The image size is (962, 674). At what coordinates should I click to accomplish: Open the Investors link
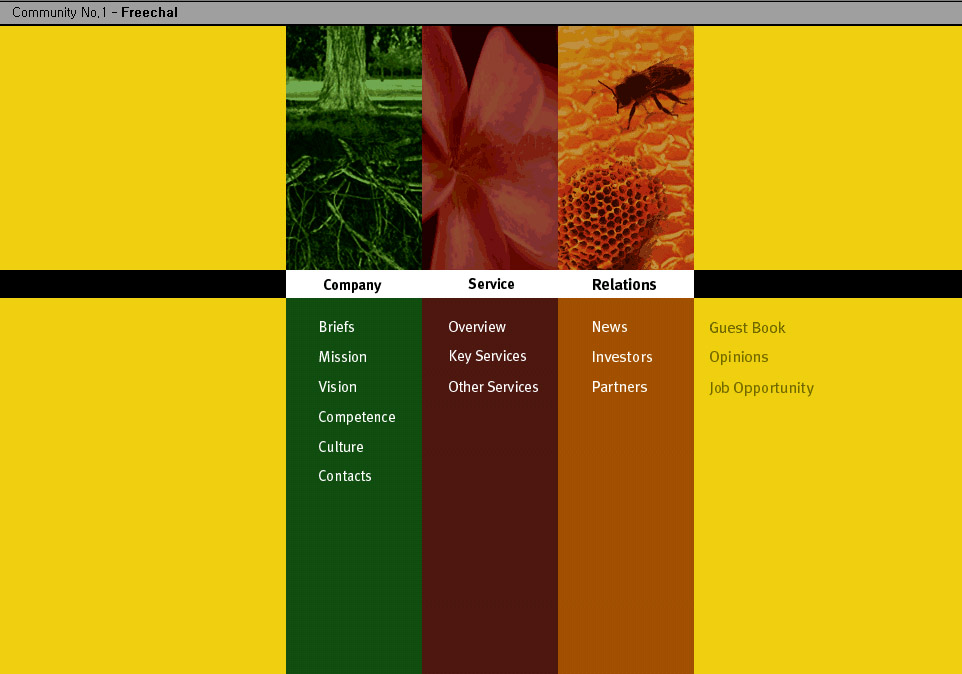(621, 357)
